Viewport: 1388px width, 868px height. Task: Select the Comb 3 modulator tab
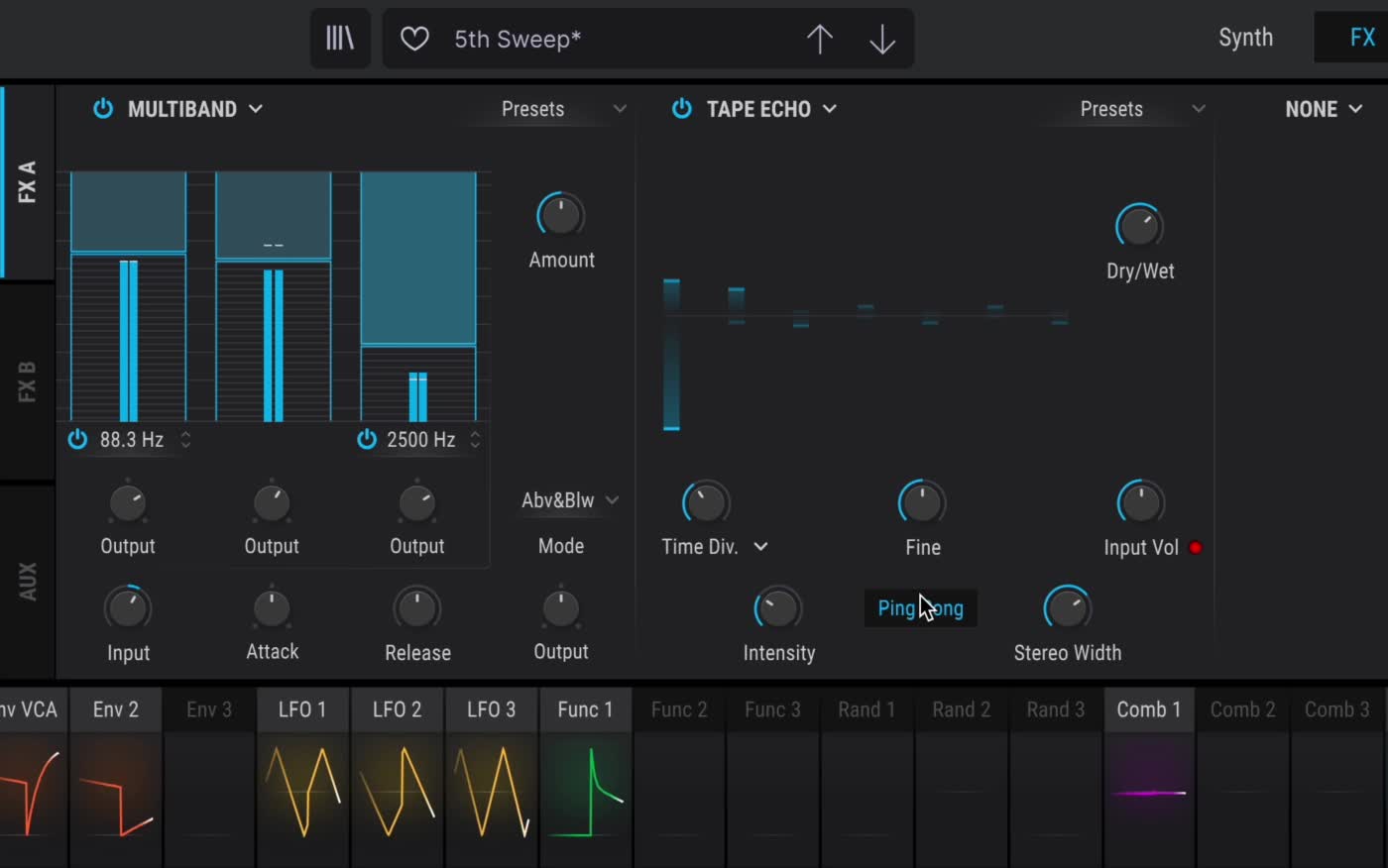[x=1337, y=709]
